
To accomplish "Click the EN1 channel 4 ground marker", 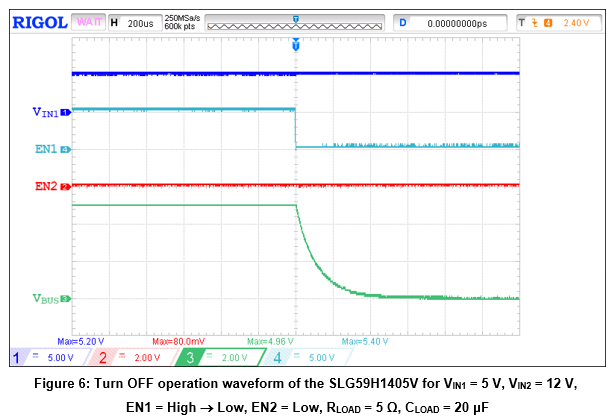I will [x=65, y=149].
